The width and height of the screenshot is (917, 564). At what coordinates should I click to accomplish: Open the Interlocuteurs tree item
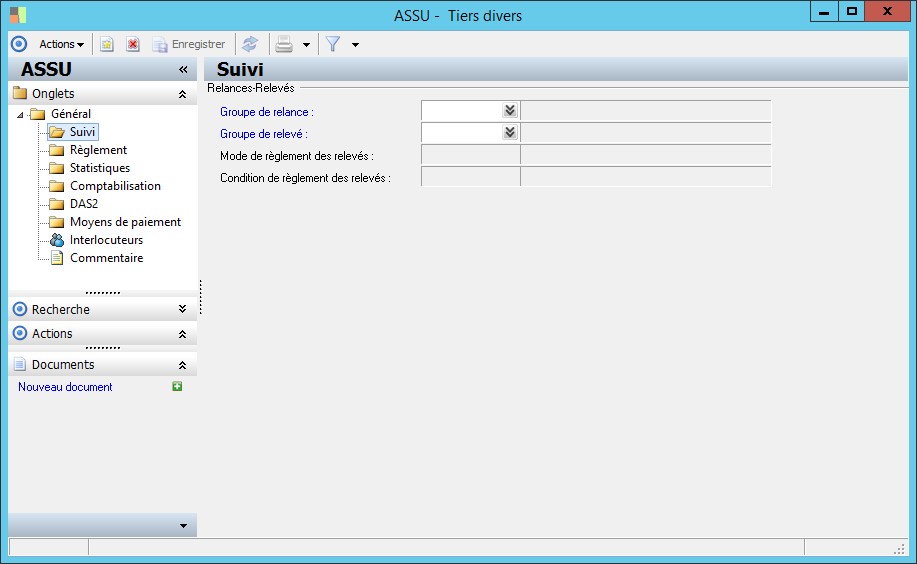pyautogui.click(x=106, y=240)
